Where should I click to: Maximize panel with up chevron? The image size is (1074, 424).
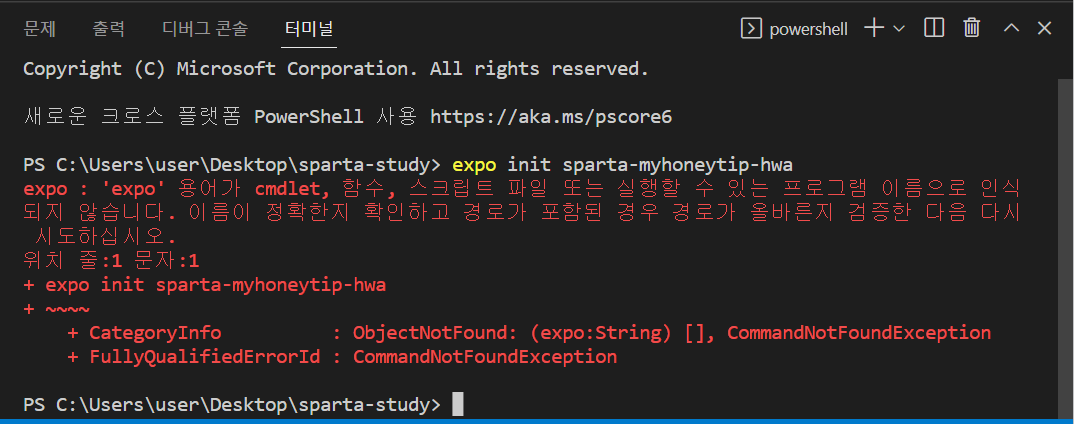(1011, 29)
